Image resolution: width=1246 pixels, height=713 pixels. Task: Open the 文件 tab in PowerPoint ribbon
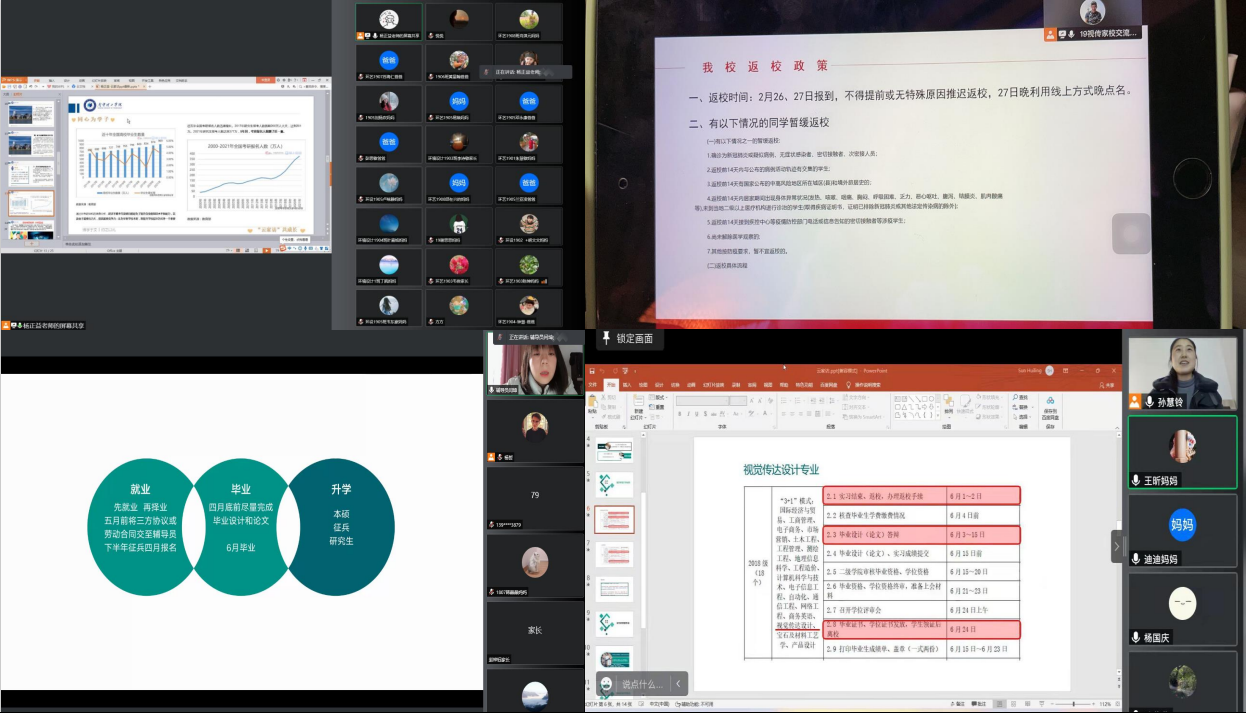pos(594,384)
